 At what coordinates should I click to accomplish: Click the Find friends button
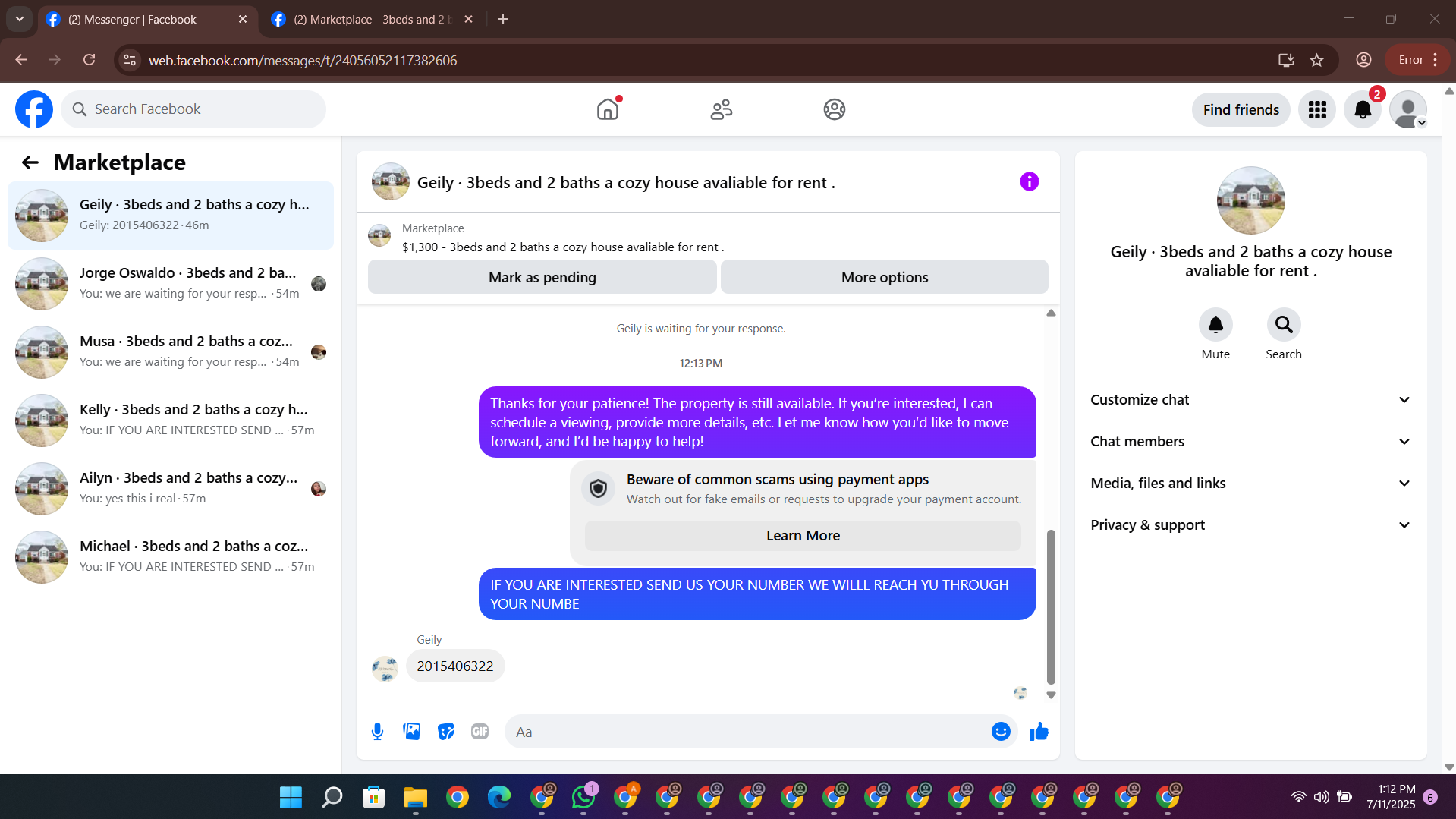pos(1241,110)
